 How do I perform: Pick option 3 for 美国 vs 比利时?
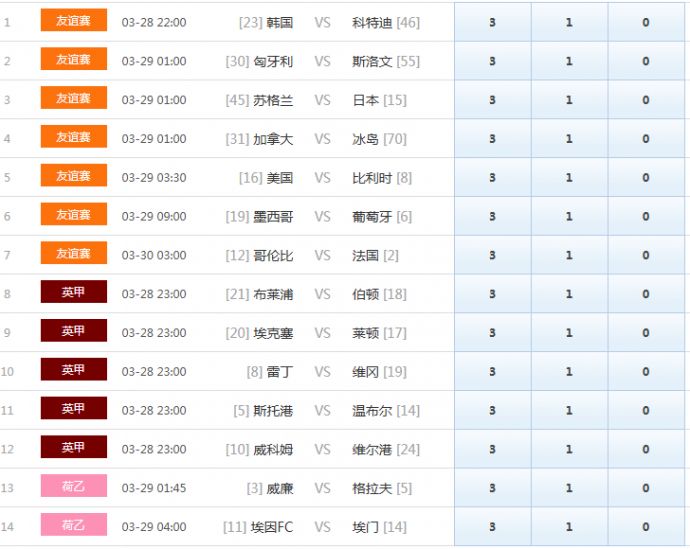pos(492,178)
